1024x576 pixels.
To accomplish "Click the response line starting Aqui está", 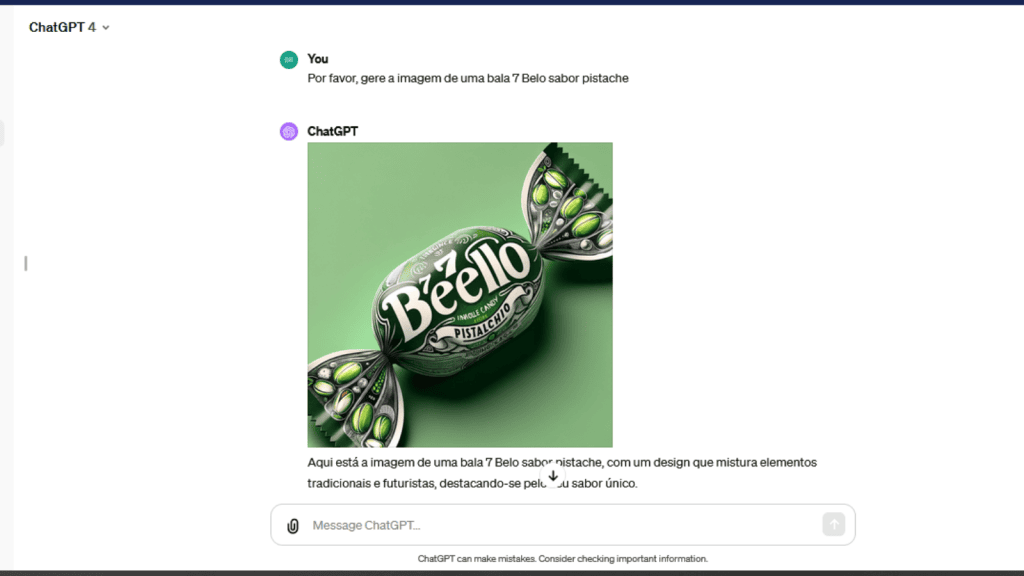I will click(562, 462).
